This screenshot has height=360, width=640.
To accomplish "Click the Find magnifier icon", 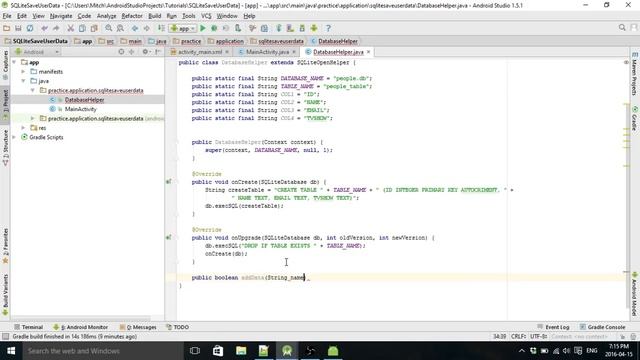I will coord(109,28).
